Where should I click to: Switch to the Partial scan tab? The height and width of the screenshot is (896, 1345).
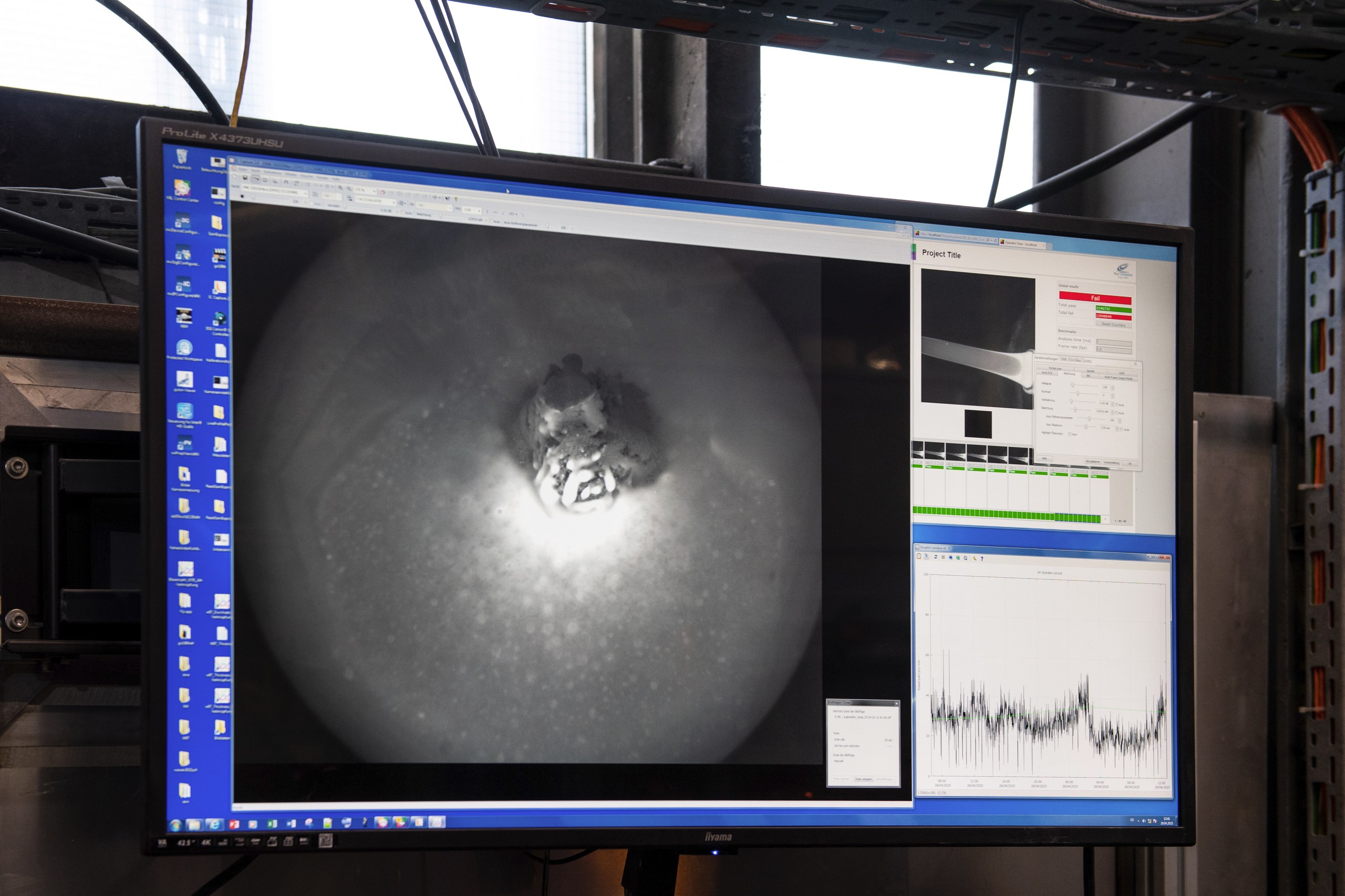pos(1055,369)
